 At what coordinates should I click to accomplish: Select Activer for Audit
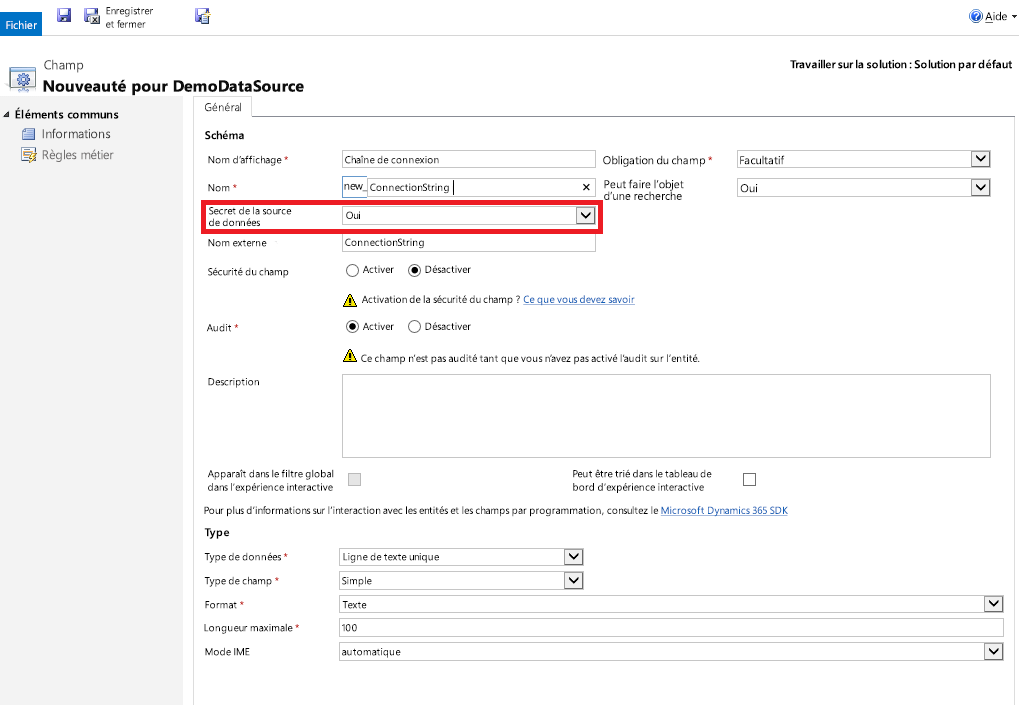tap(352, 327)
